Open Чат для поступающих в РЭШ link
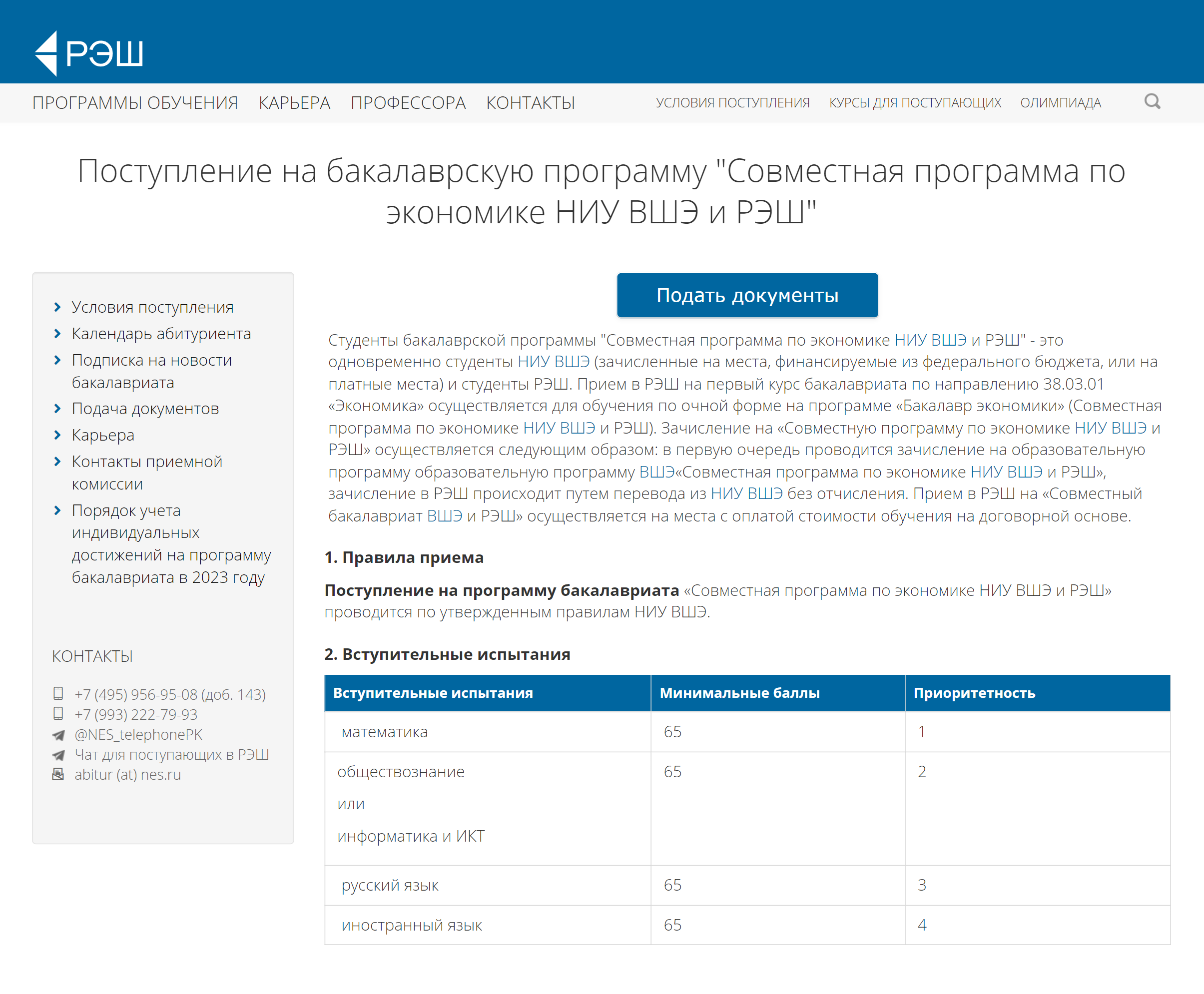Screen dimensions: 1204x994 click(172, 755)
